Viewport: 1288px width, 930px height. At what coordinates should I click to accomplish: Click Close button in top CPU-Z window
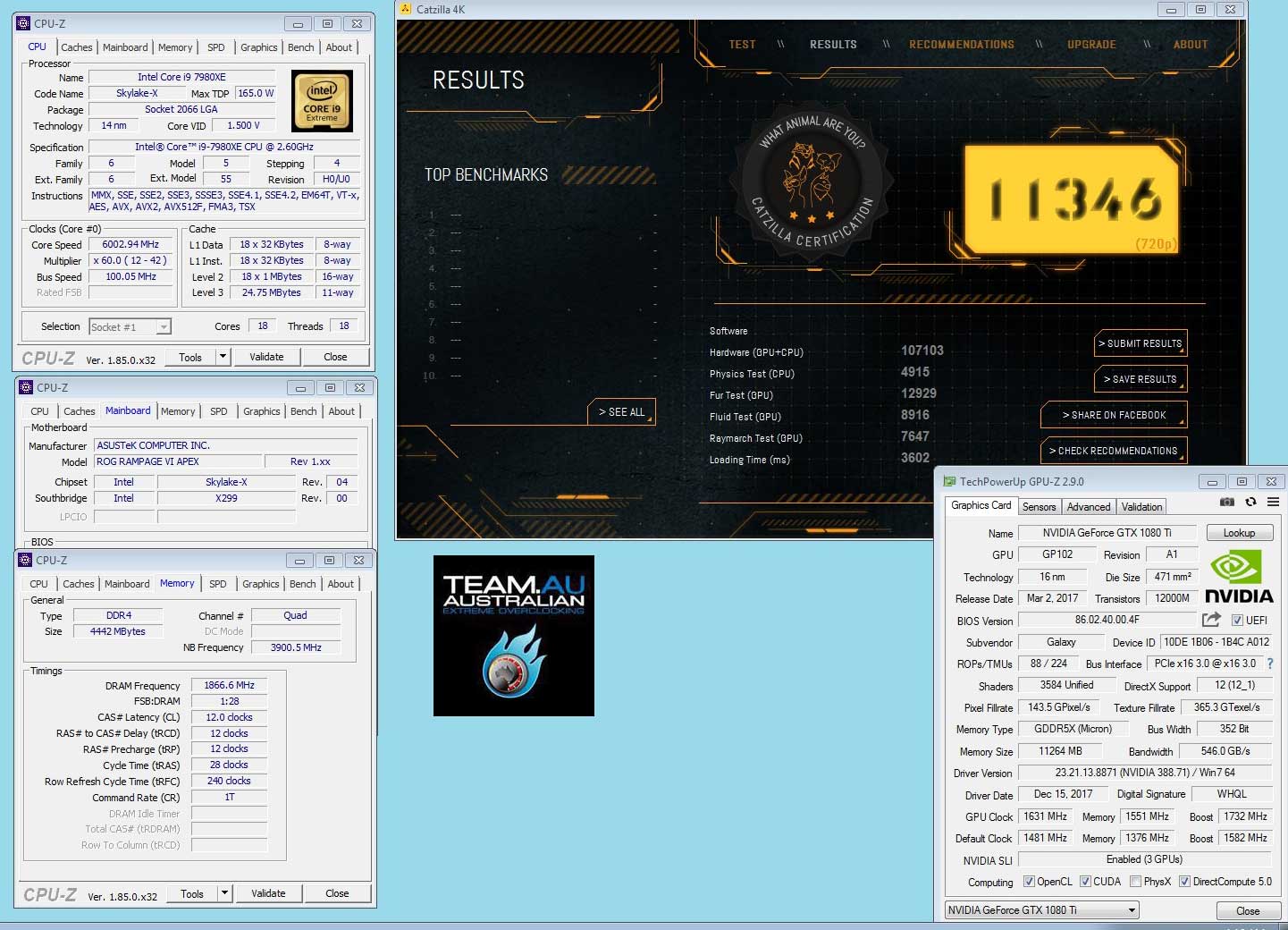[335, 357]
